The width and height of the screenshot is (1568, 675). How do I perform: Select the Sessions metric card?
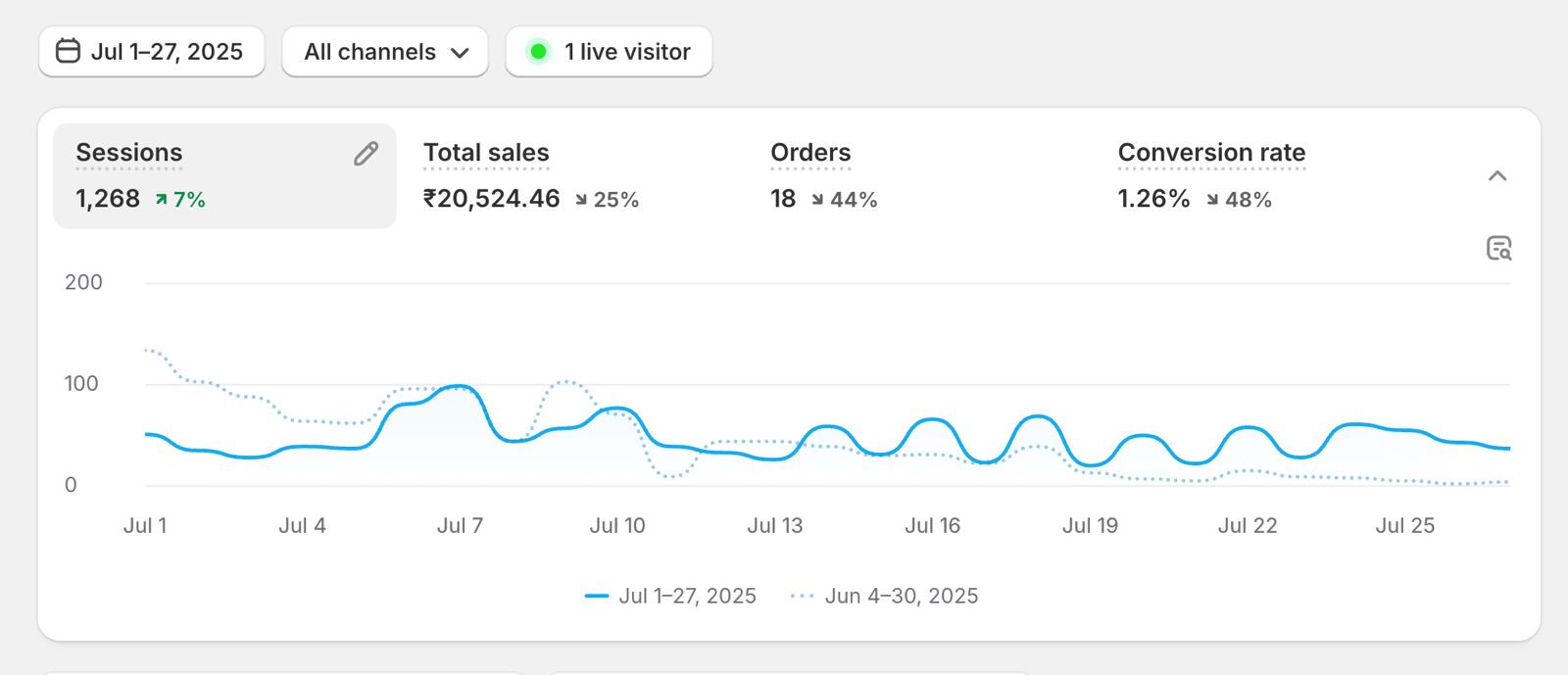[223, 176]
